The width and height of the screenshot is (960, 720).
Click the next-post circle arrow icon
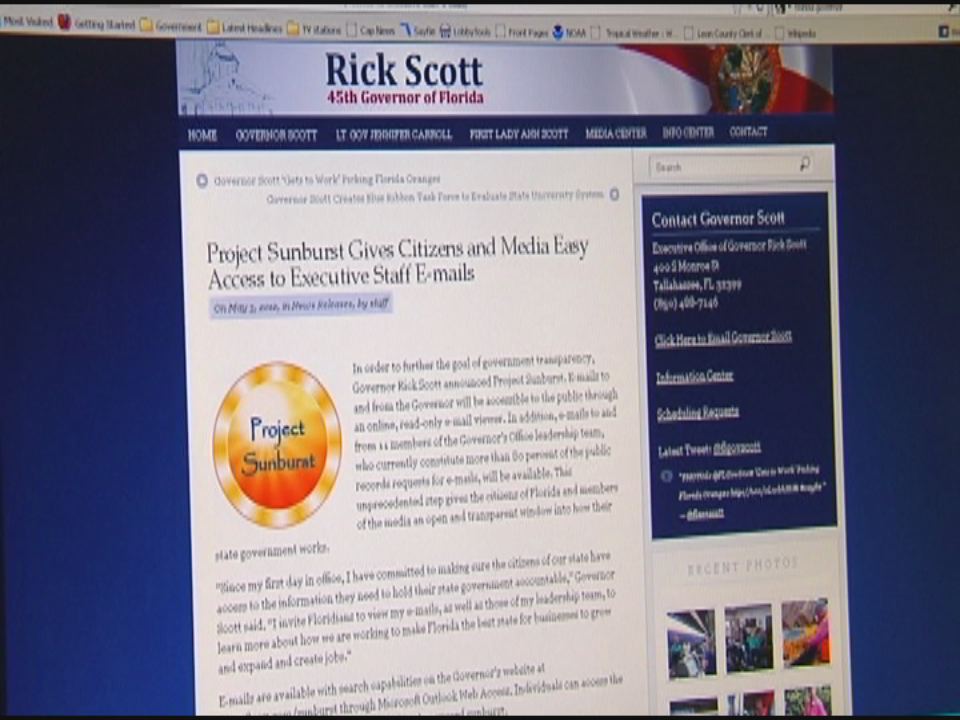(x=614, y=194)
